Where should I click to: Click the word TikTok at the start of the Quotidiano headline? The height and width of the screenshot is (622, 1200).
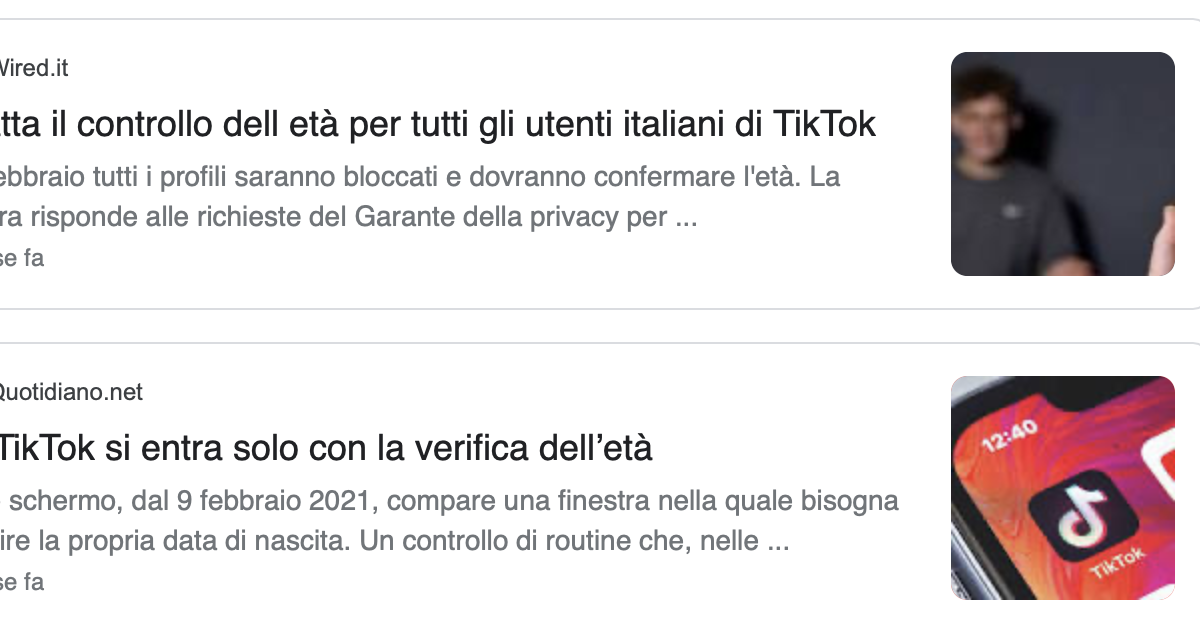tap(50, 447)
